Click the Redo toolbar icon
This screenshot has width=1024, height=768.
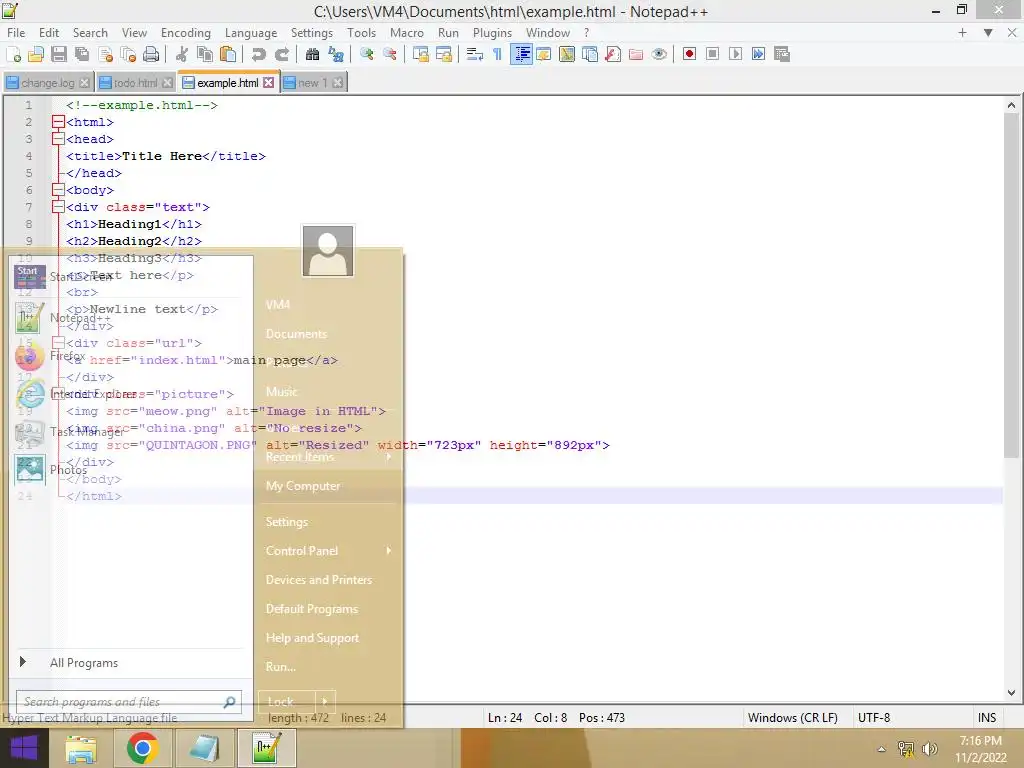pyautogui.click(x=281, y=54)
